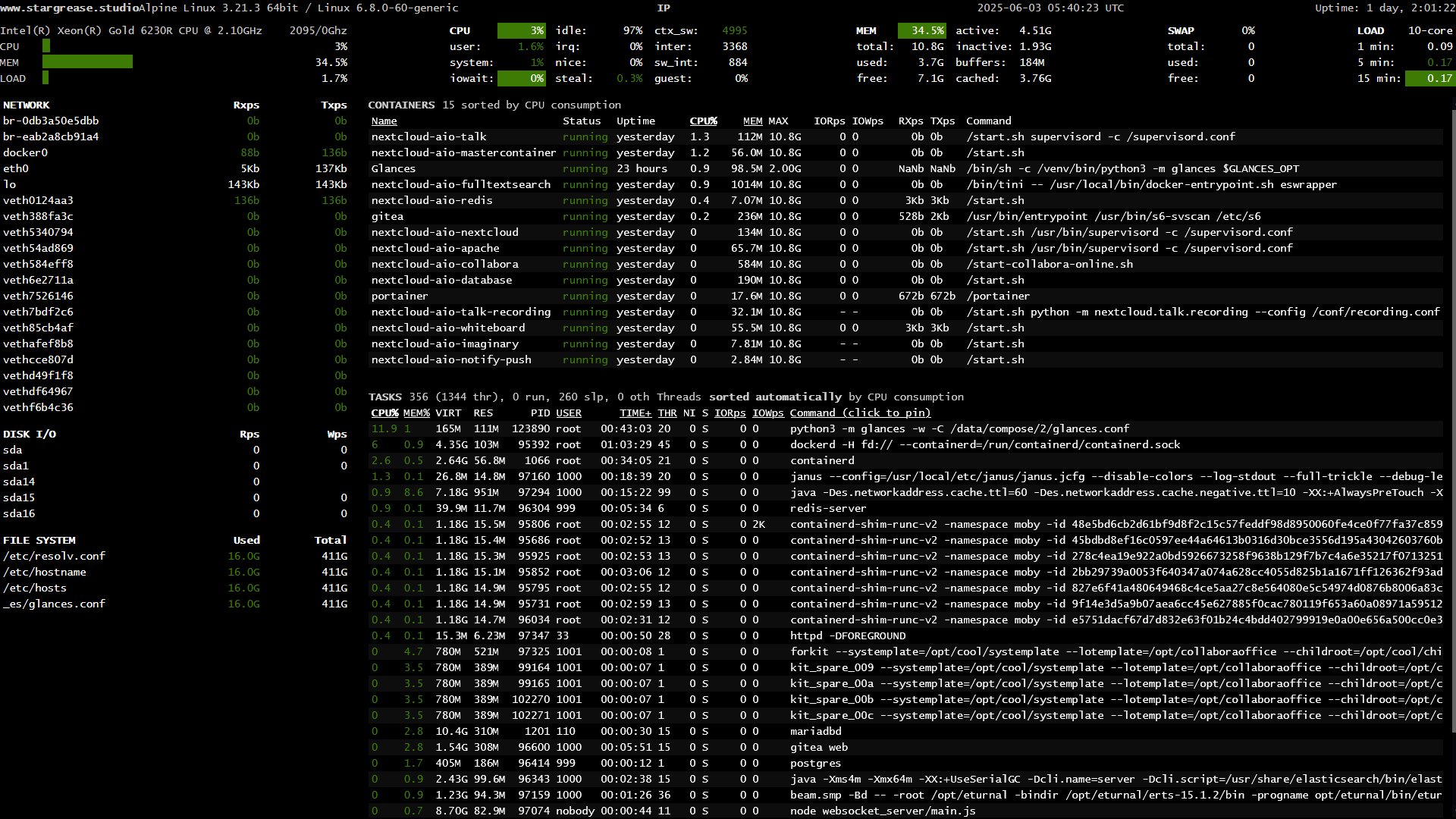Viewport: 1456px width, 819px height.
Task: Select the sda14 disk row
Action: [174, 482]
